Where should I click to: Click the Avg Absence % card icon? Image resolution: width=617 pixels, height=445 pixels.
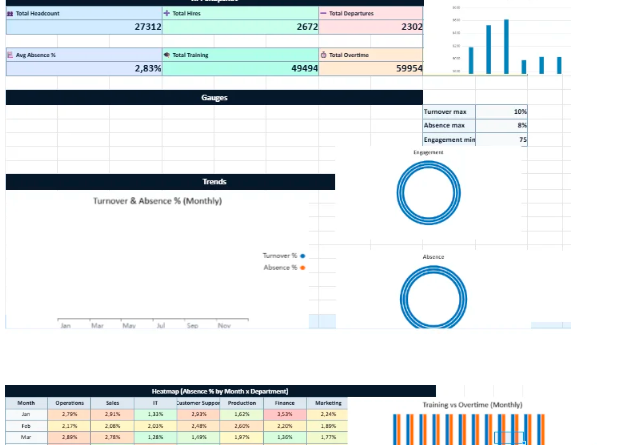[10, 55]
